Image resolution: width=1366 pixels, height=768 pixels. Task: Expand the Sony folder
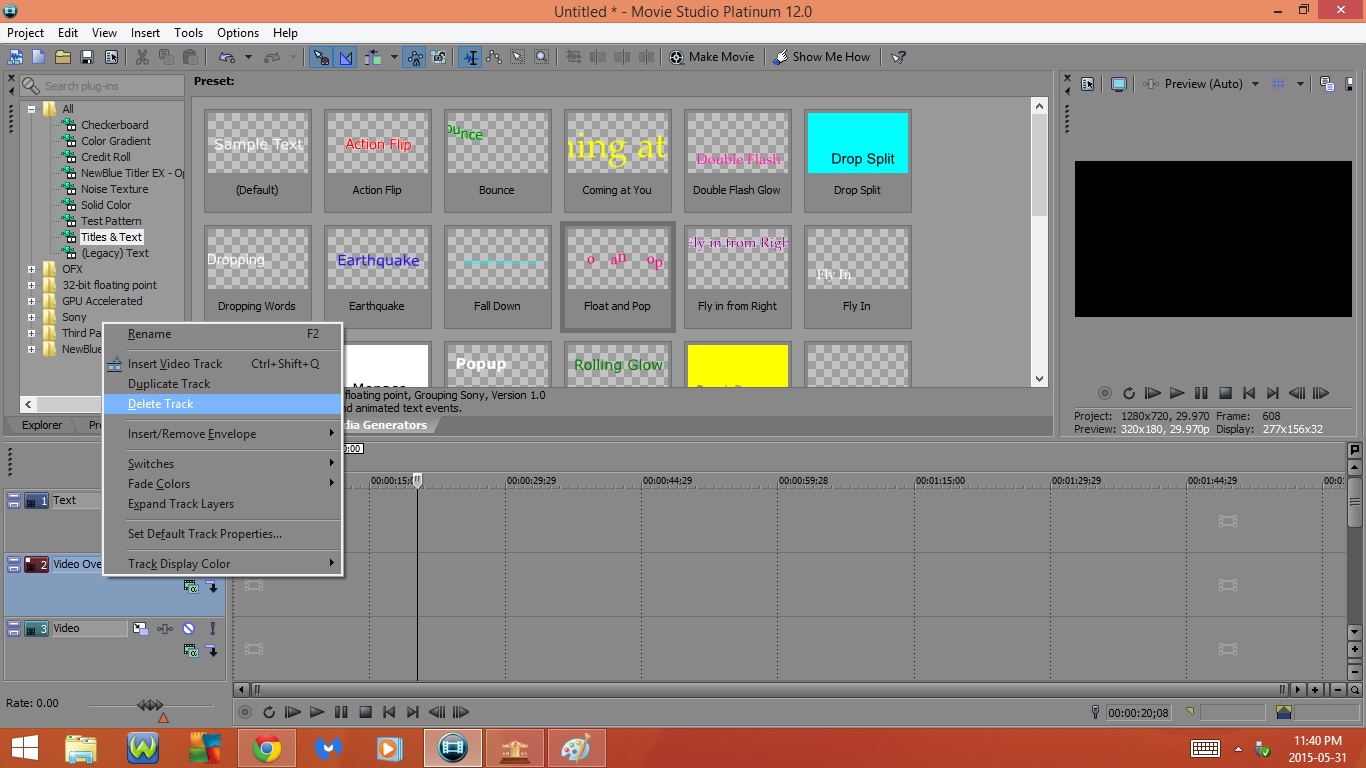[x=32, y=317]
